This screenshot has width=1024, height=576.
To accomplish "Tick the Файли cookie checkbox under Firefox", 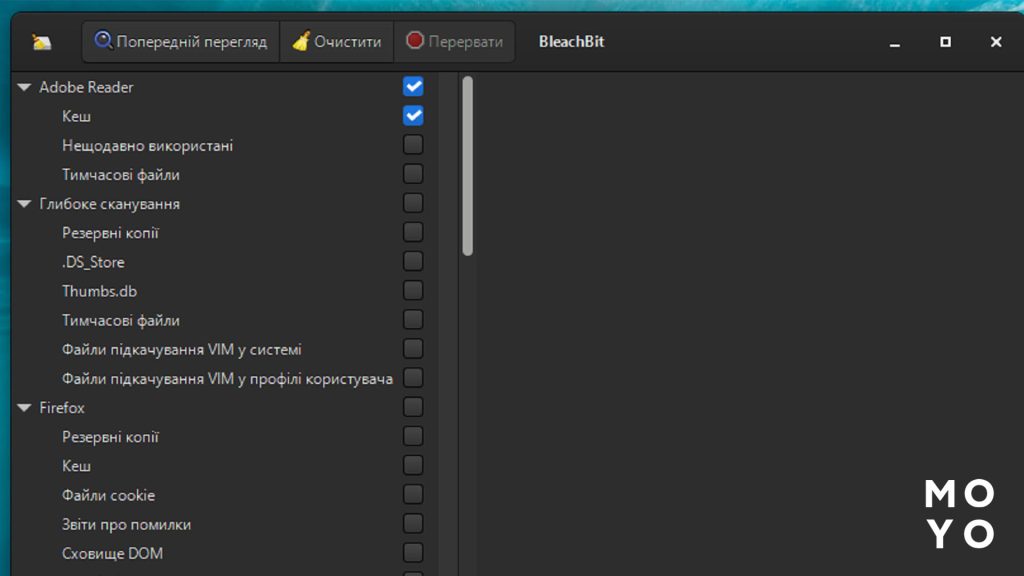I will click(x=413, y=495).
